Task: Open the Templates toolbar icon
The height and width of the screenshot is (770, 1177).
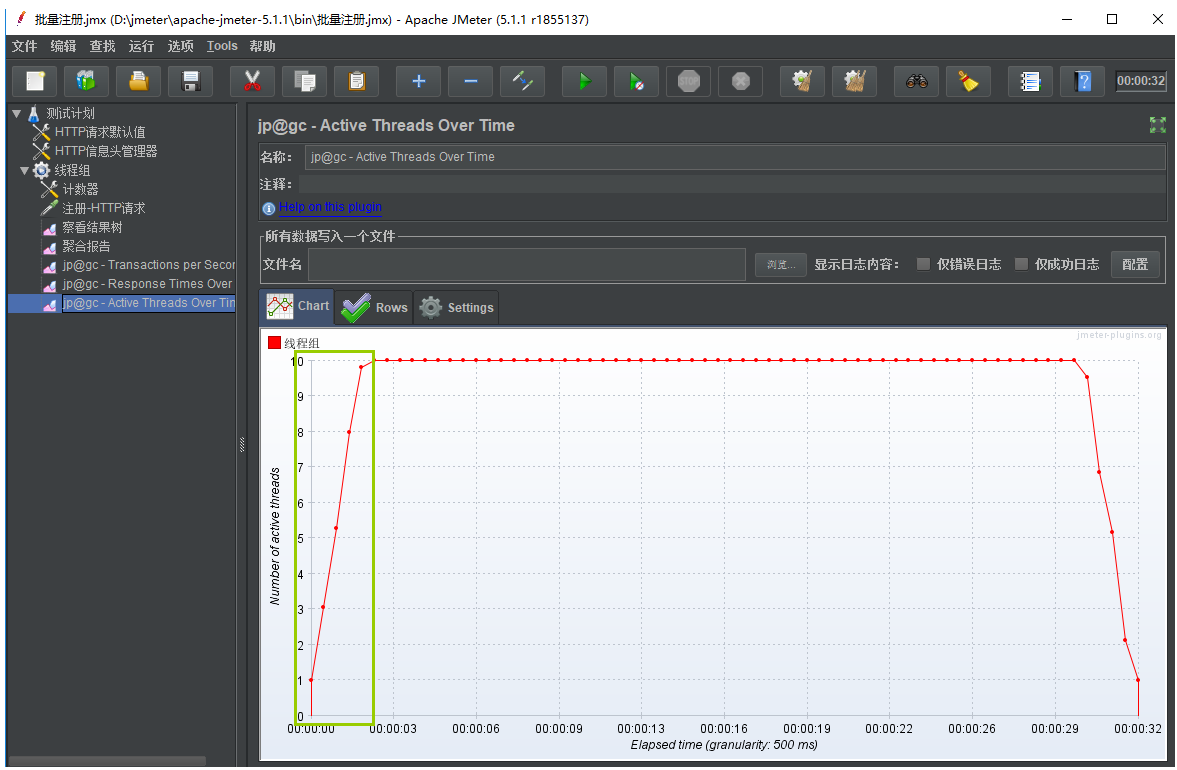Action: (x=86, y=81)
